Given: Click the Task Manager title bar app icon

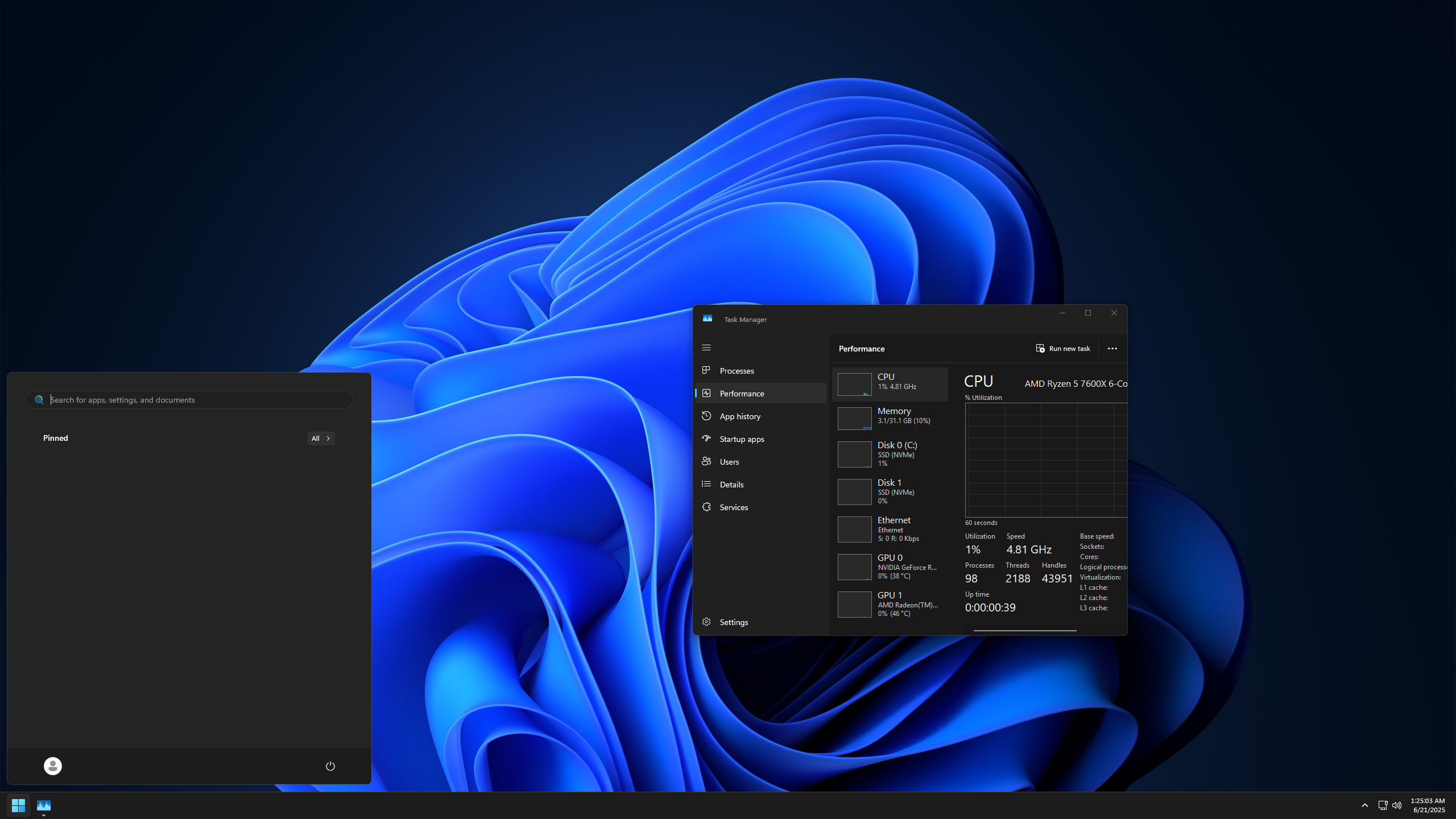Looking at the screenshot, I should click(708, 318).
